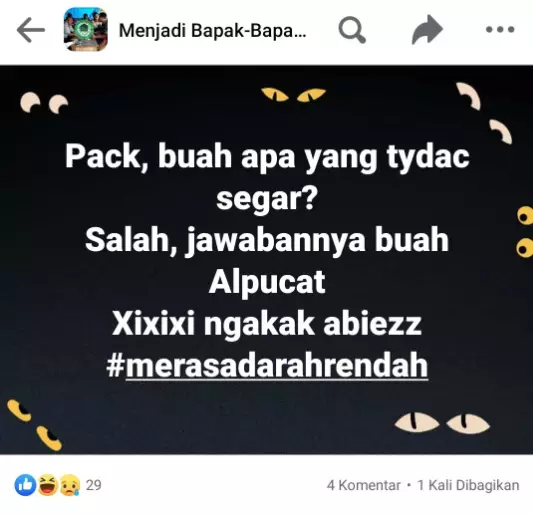This screenshot has height=514, width=533.
Task: Open the group profile picture
Action: (x=86, y=30)
